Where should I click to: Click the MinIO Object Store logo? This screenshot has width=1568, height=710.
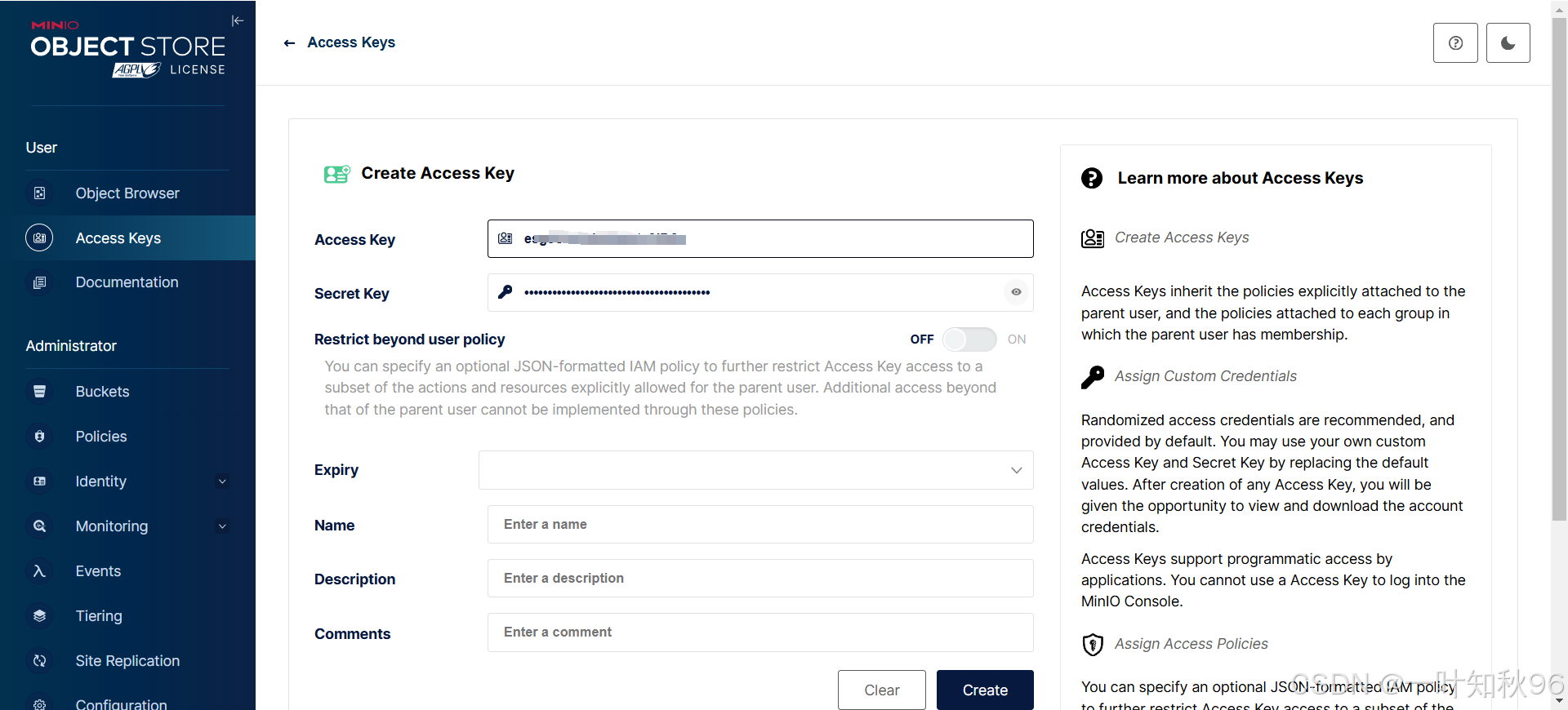[128, 49]
